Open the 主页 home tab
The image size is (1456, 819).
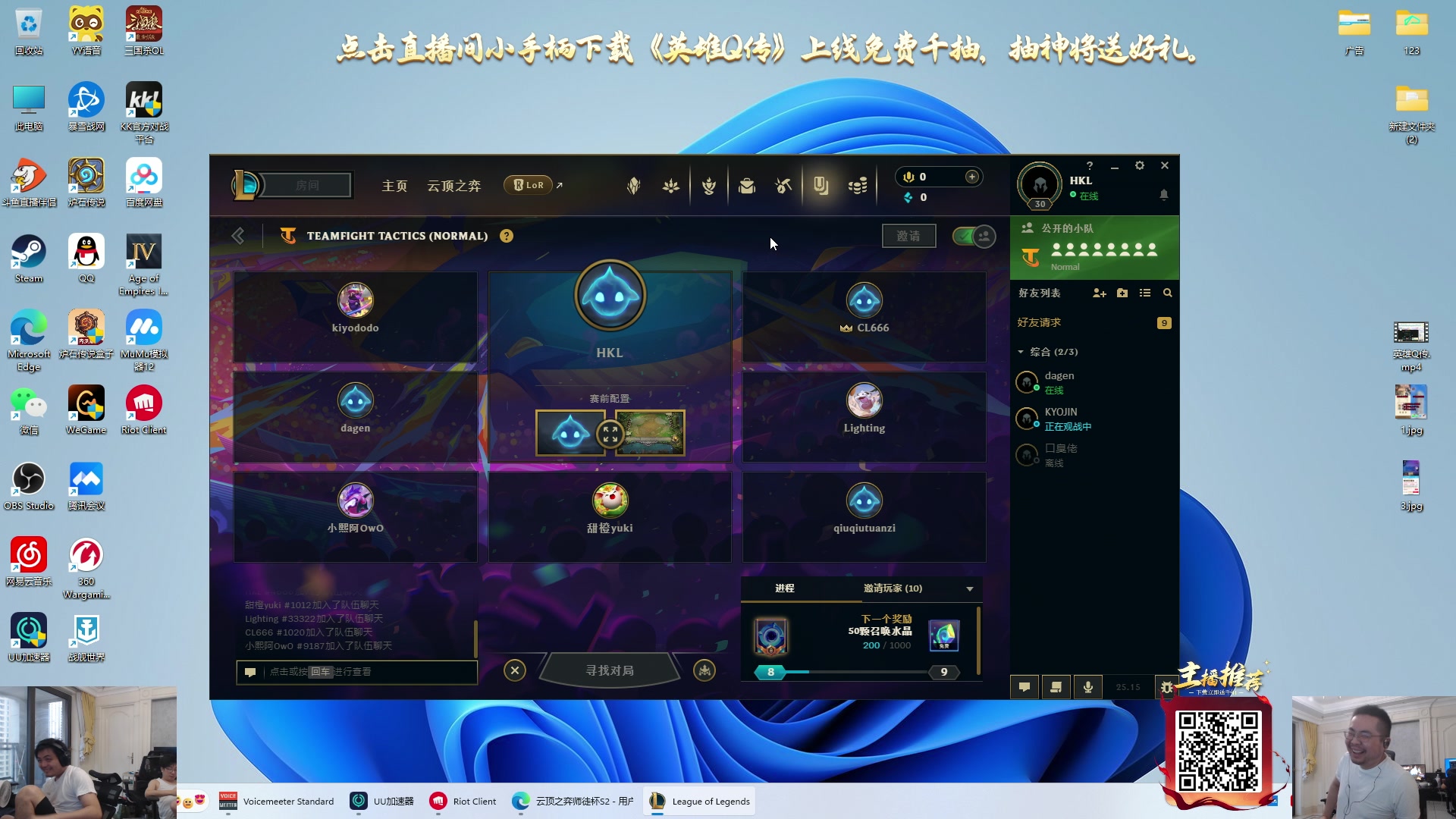click(x=394, y=186)
